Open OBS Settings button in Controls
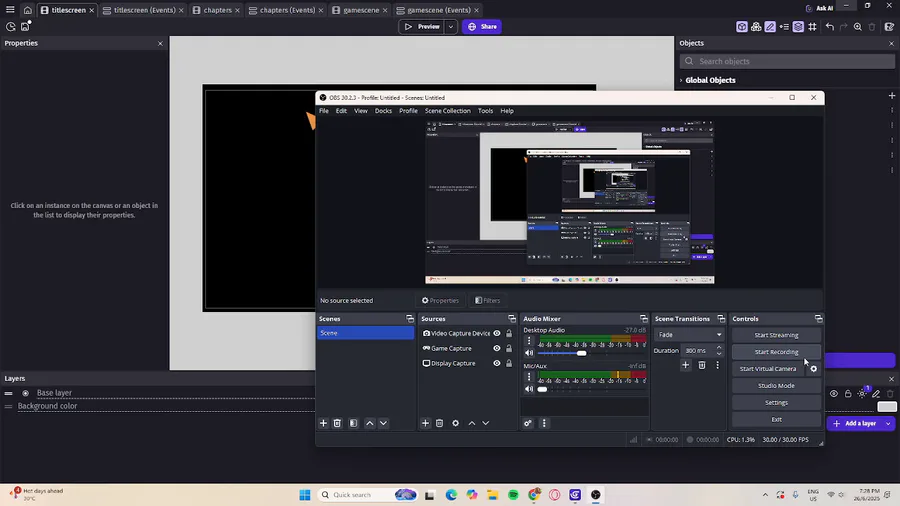Screen dimensions: 900x506 [x=776, y=402]
